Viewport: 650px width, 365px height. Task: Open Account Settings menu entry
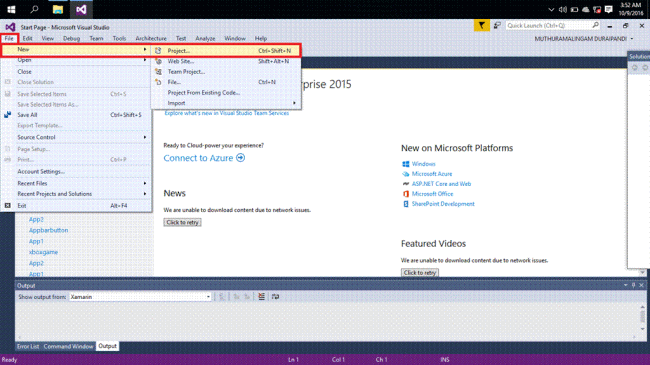76,171
